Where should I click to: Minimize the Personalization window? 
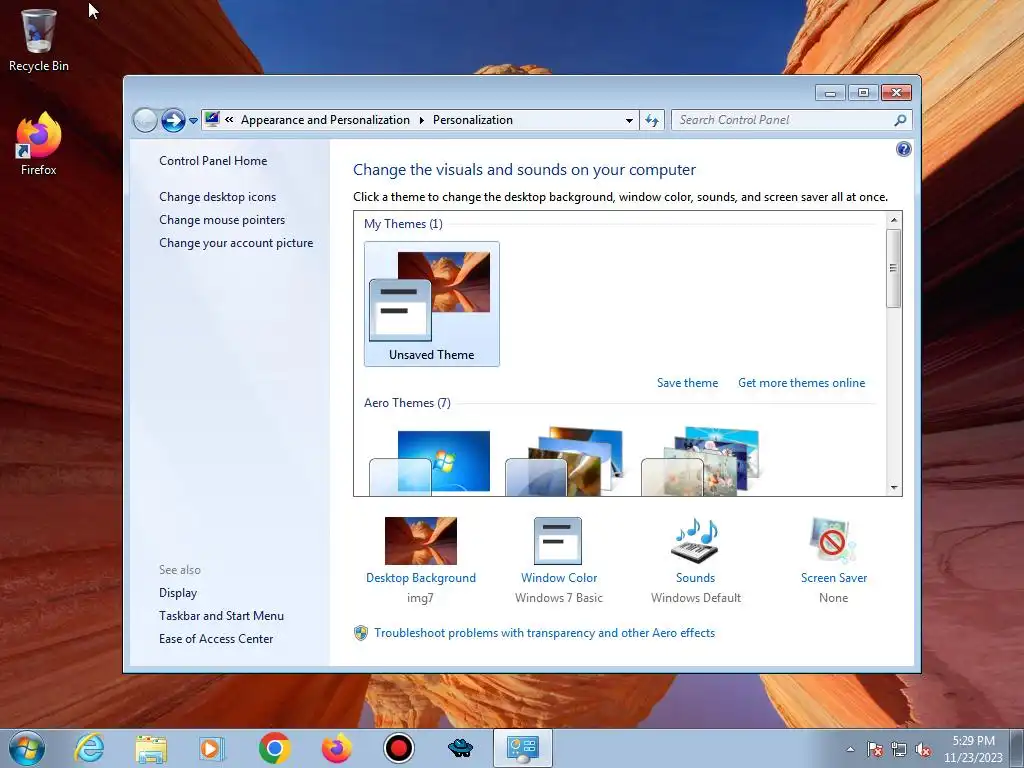click(x=831, y=93)
